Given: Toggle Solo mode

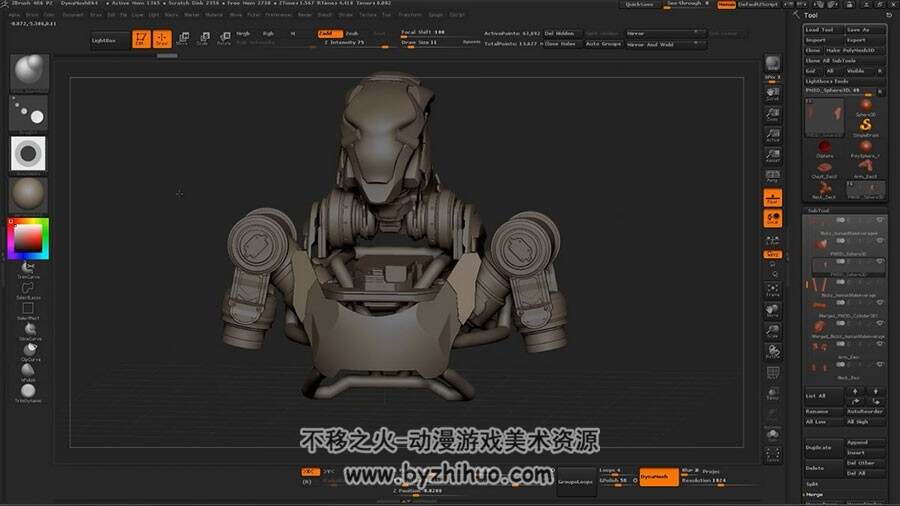Looking at the screenshot, I should click(x=773, y=435).
